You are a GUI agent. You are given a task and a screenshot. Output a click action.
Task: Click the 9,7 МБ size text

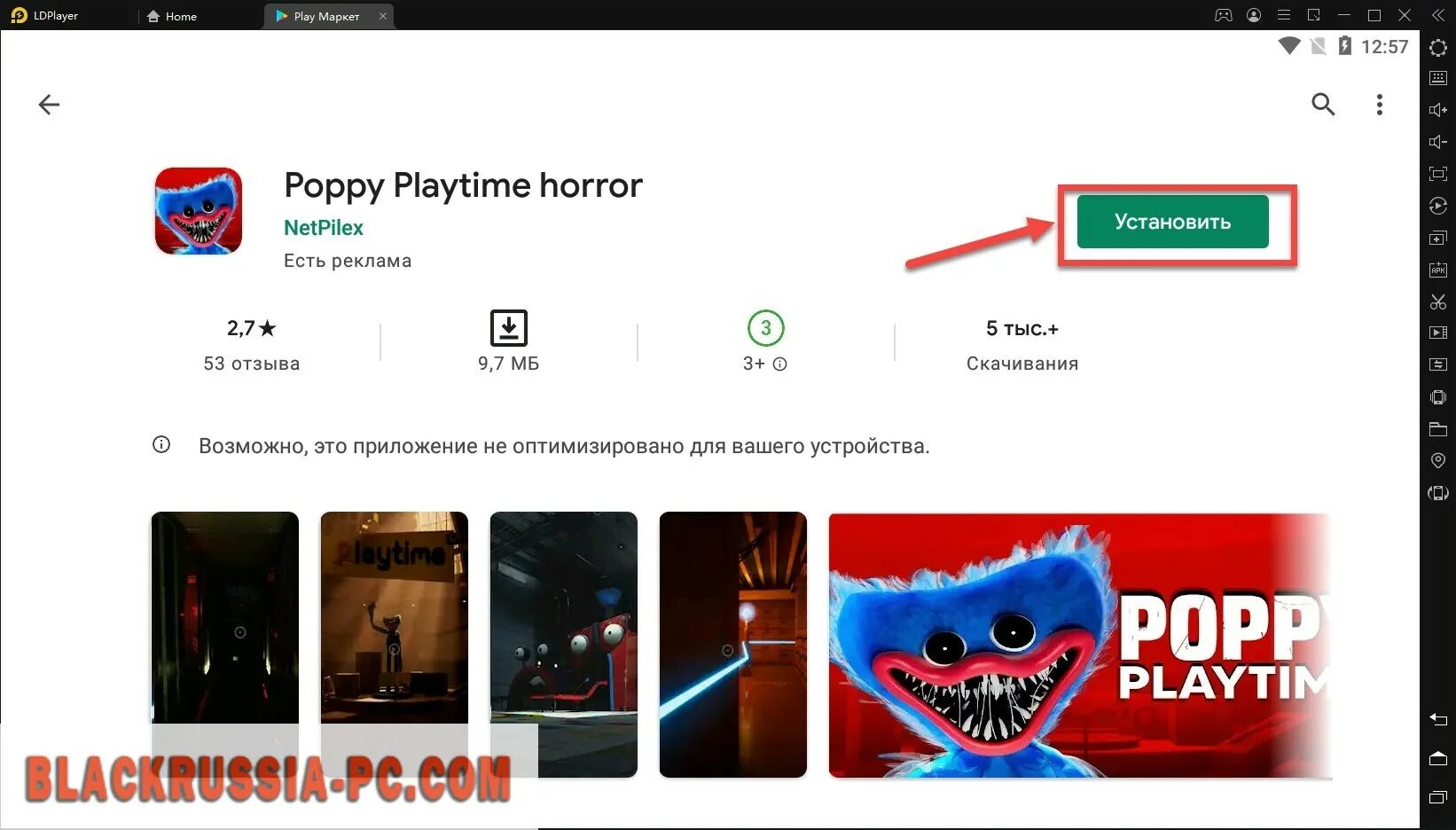(509, 364)
